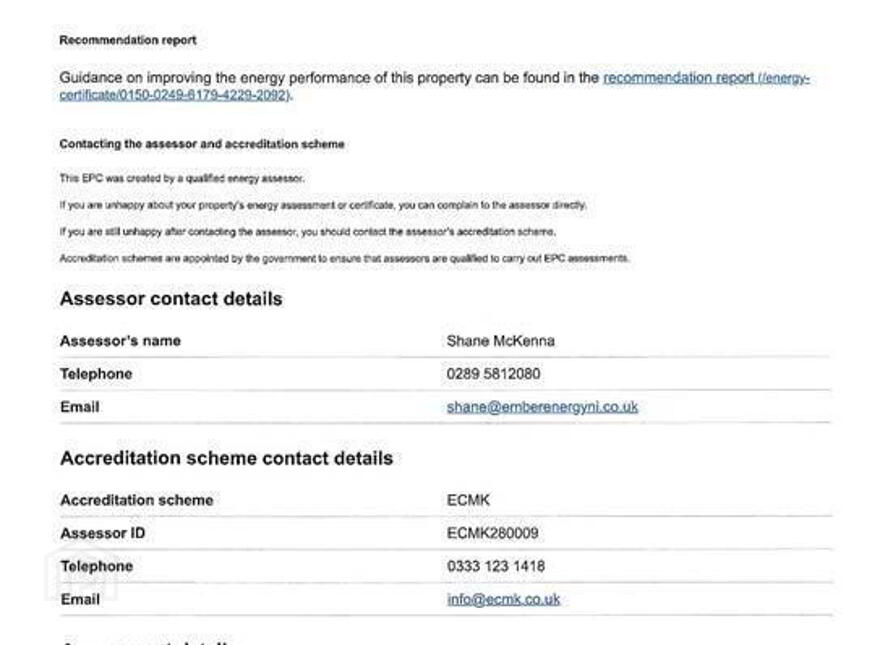Select the ECMK accreditation scheme value
The width and height of the screenshot is (880, 645).
[x=468, y=500]
